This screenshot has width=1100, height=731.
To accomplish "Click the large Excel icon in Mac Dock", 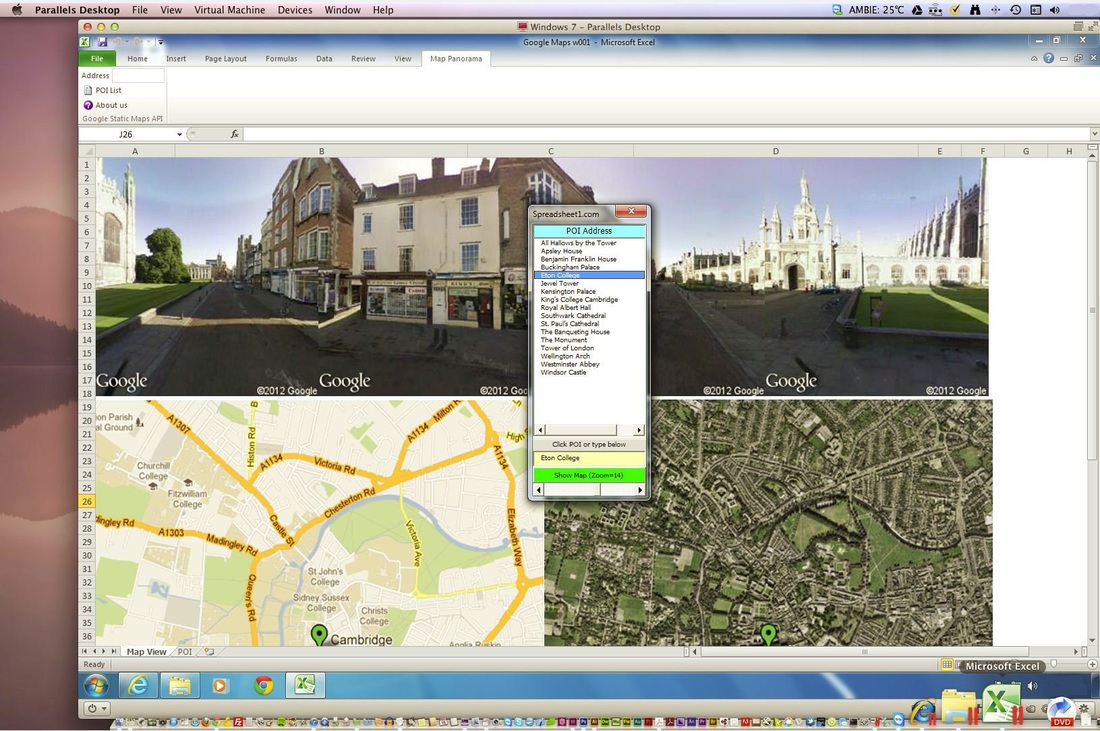I will [1001, 704].
